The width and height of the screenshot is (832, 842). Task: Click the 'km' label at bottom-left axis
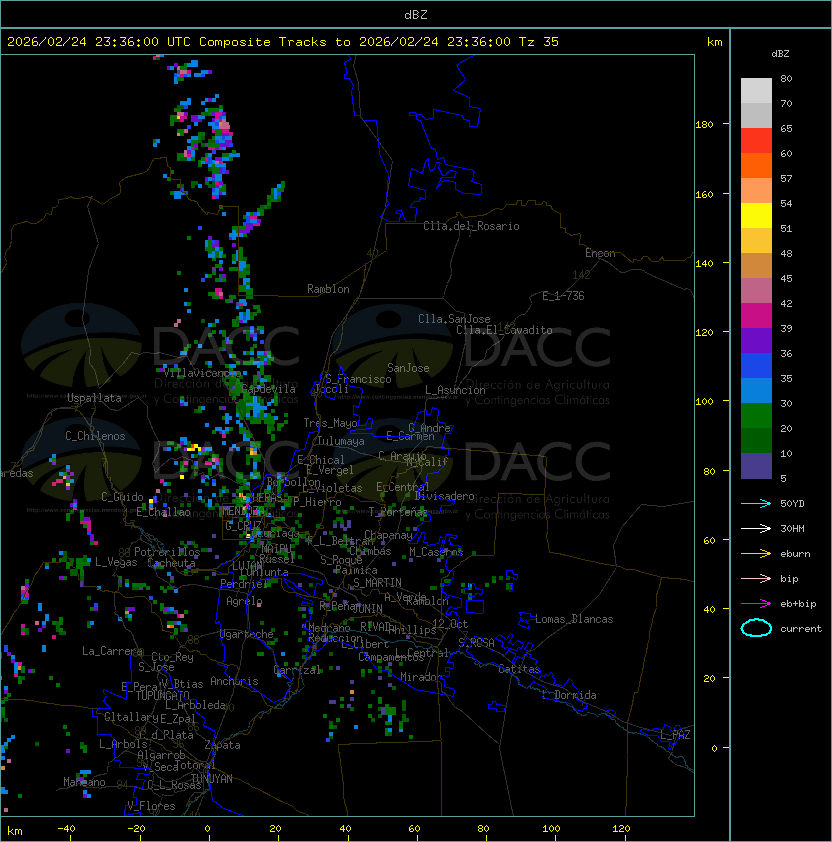15,831
